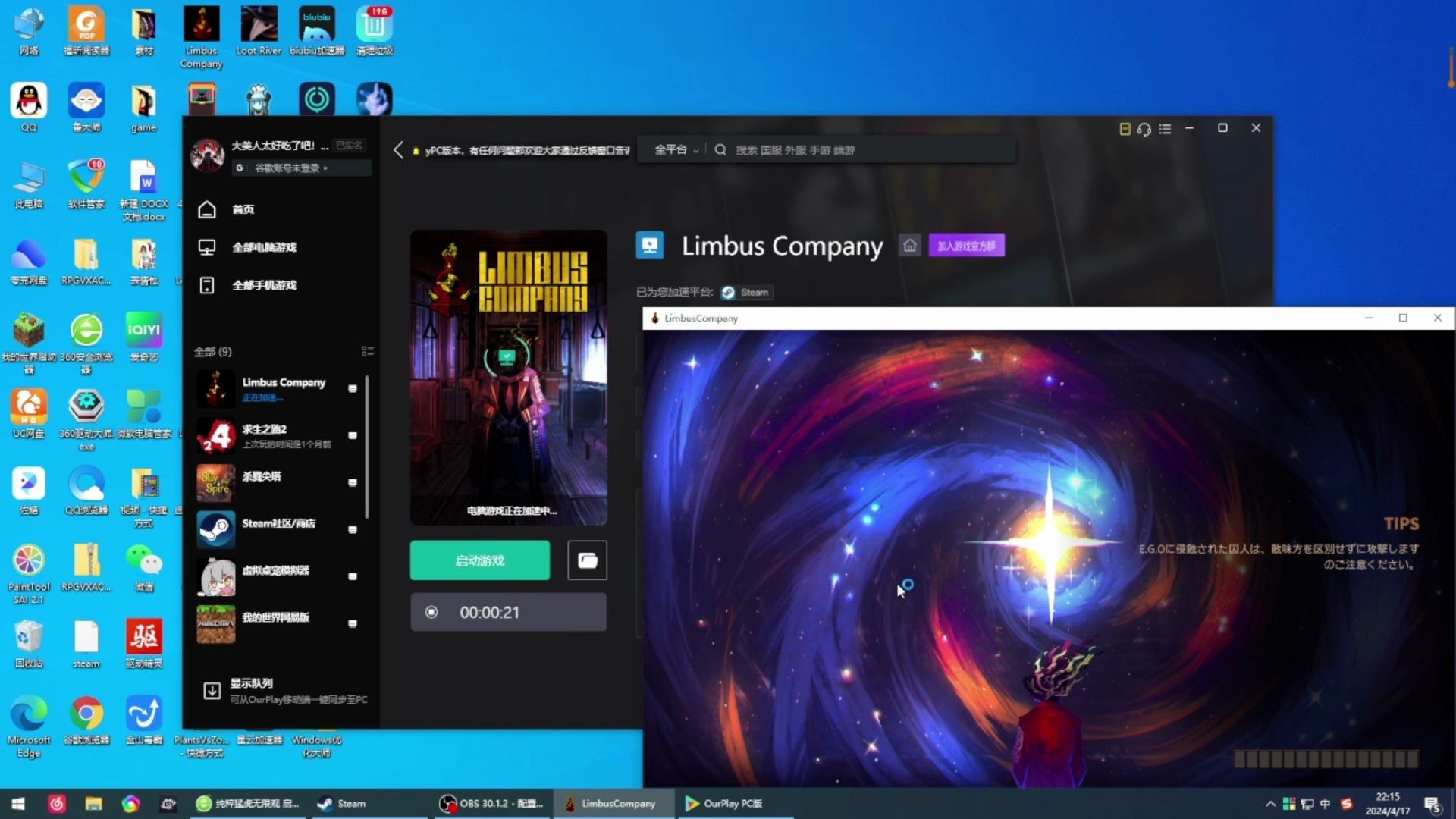Click the home icon next to Limbus Company title
The image size is (1456, 819).
(x=910, y=246)
